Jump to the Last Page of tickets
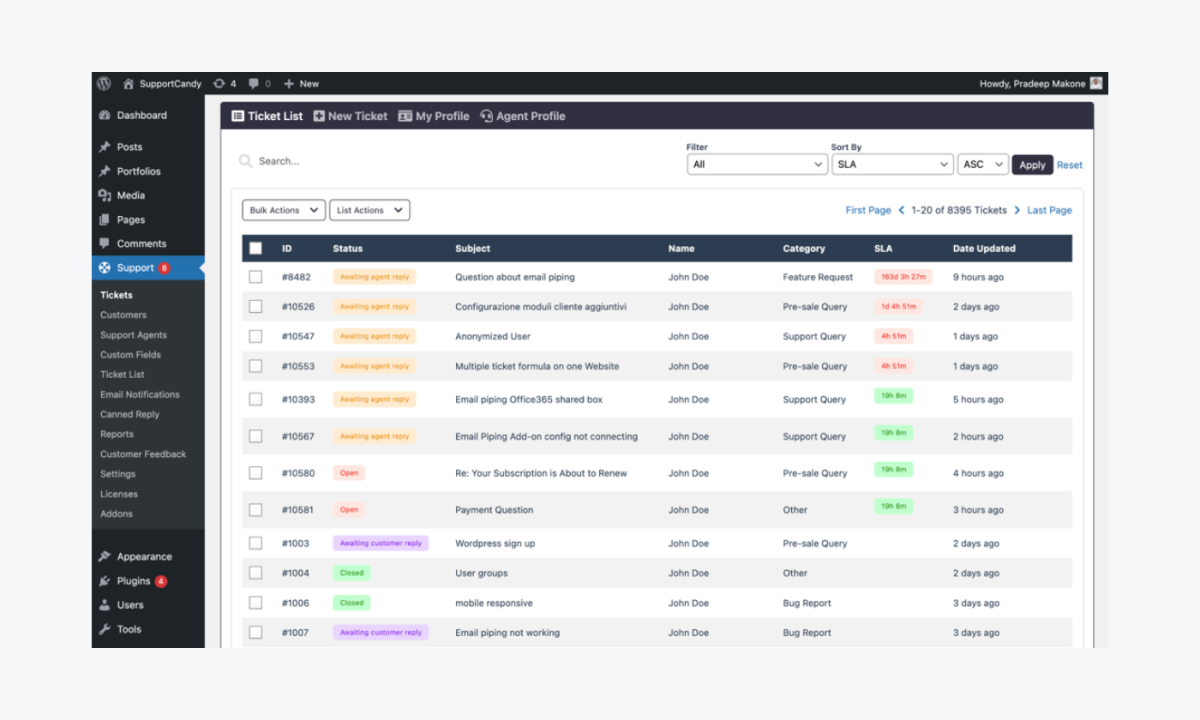Image resolution: width=1200 pixels, height=720 pixels. tap(1048, 210)
